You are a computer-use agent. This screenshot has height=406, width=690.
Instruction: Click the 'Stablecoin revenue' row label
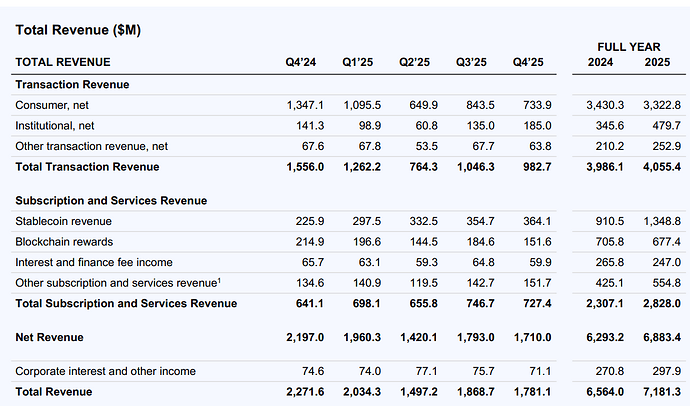pyautogui.click(x=63, y=221)
